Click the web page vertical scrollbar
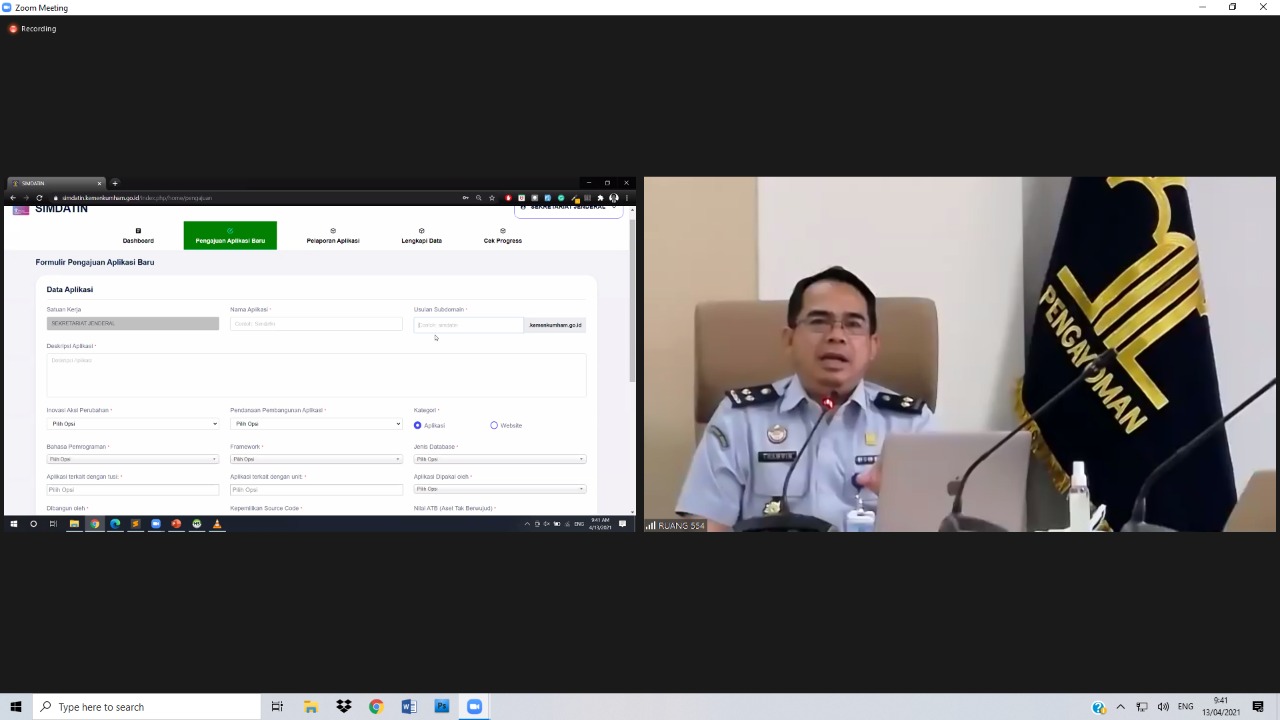The image size is (1280, 720). (x=631, y=300)
